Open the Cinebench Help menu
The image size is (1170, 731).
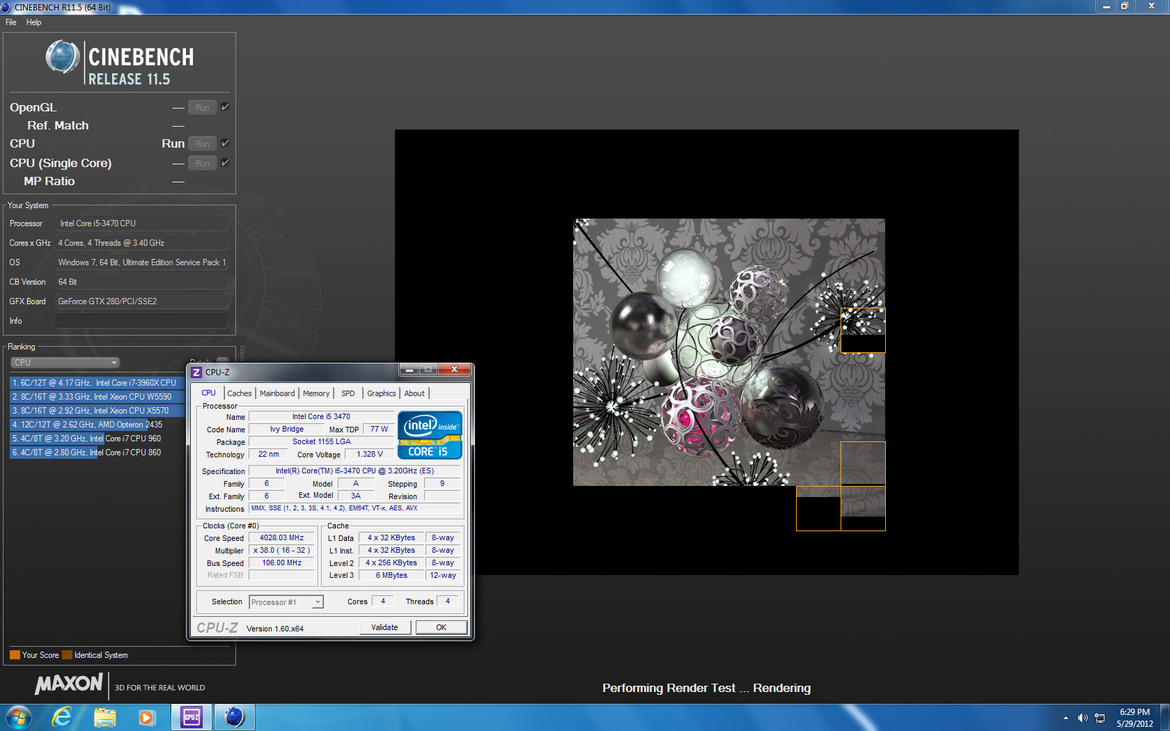tap(34, 22)
